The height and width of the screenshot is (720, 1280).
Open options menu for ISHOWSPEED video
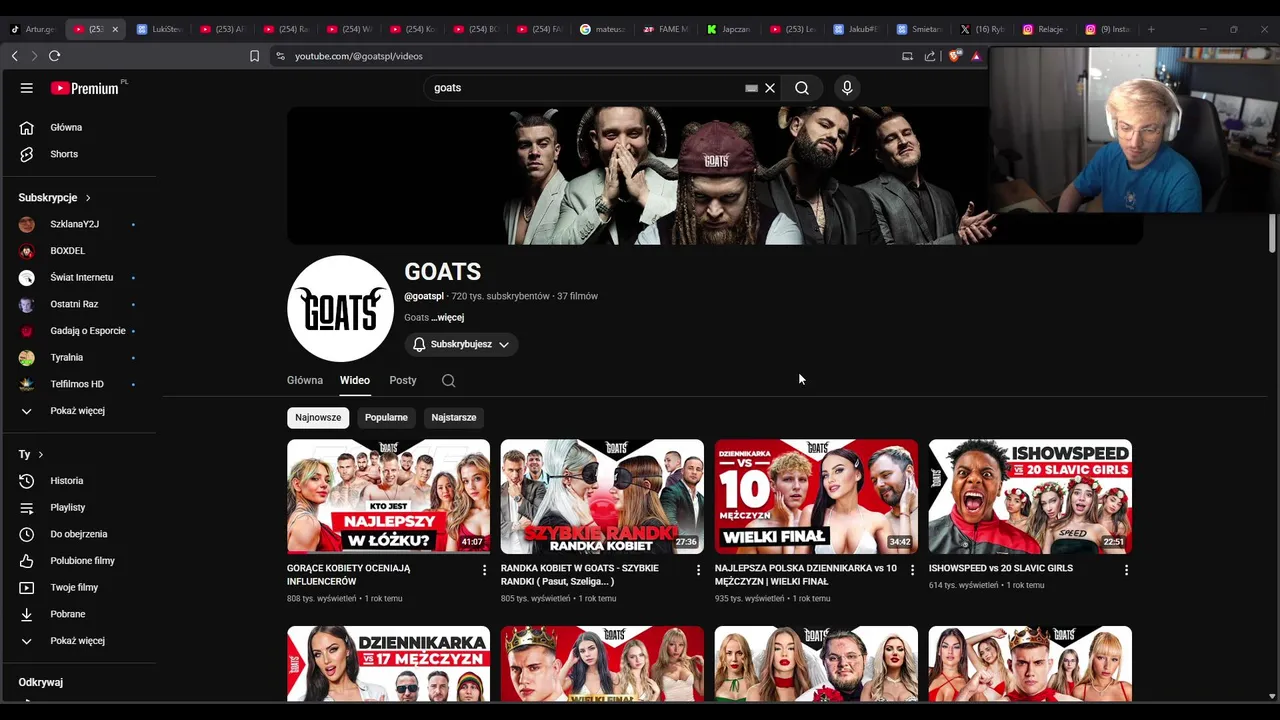(x=1126, y=570)
